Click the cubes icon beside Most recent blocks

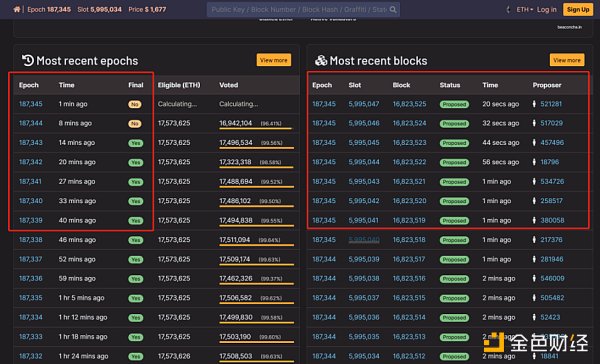[321, 60]
